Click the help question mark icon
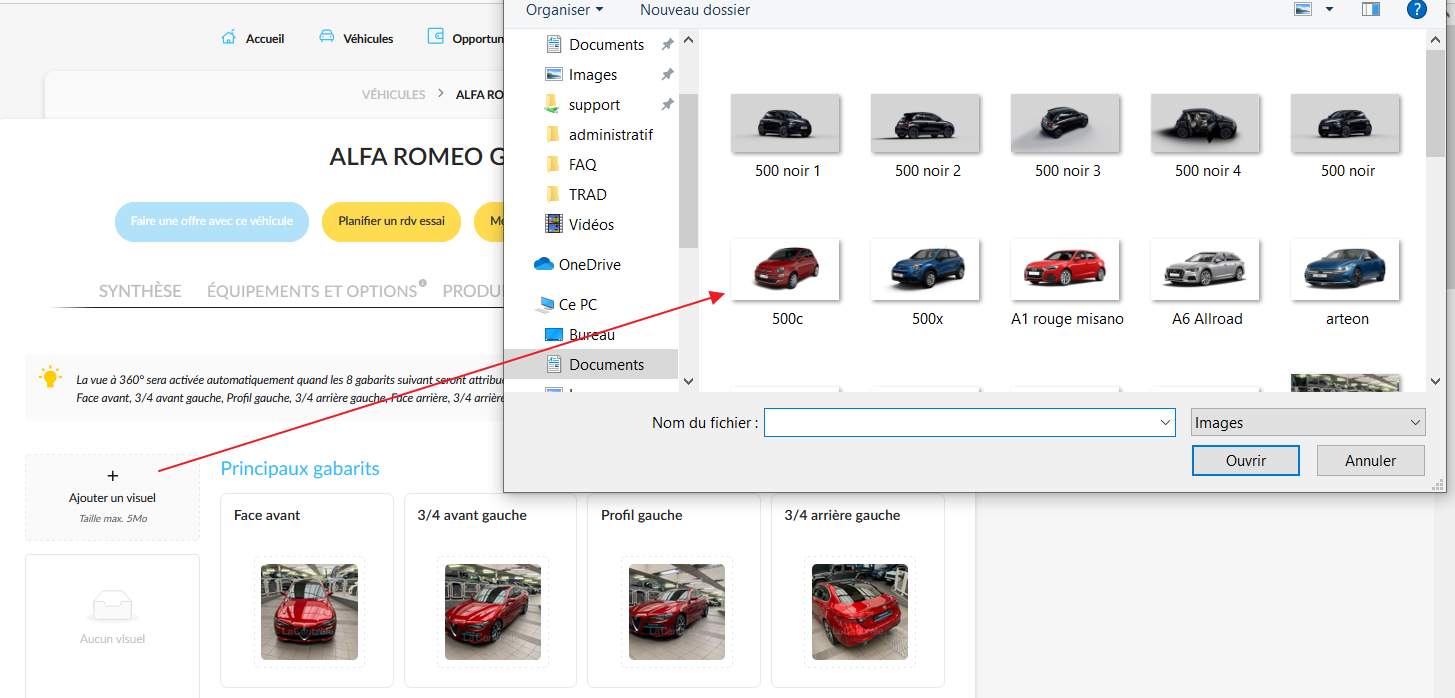The image size is (1455, 698). click(1416, 10)
